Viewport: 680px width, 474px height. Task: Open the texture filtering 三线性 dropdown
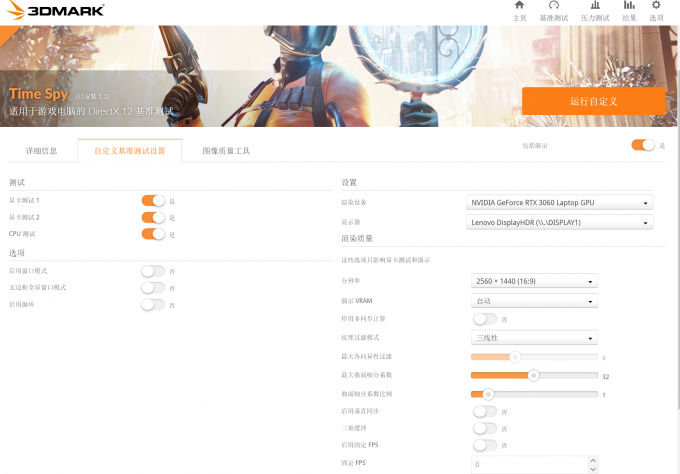[x=534, y=338]
